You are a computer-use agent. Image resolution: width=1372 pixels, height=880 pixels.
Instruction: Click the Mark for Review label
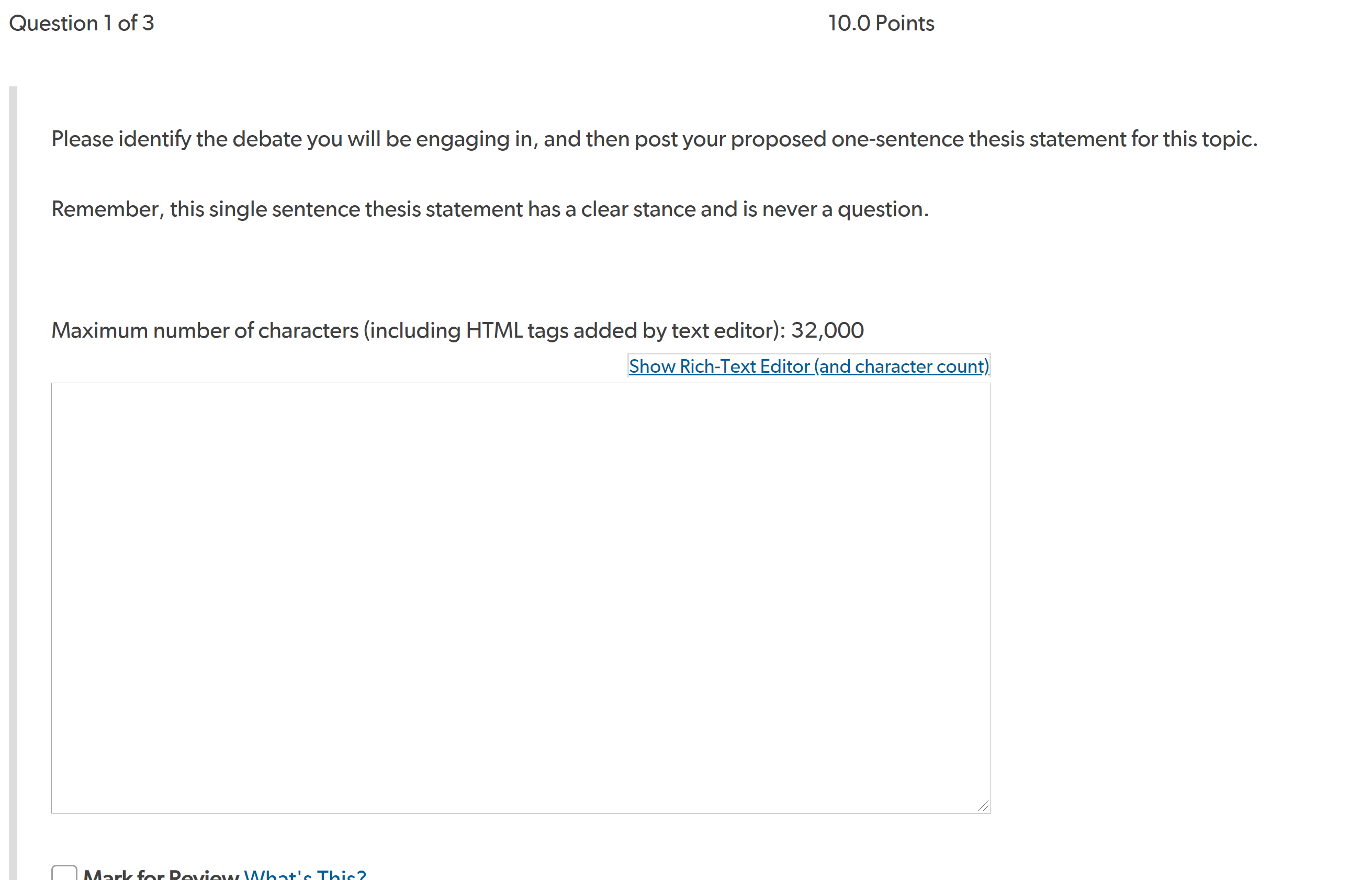pyautogui.click(x=161, y=874)
